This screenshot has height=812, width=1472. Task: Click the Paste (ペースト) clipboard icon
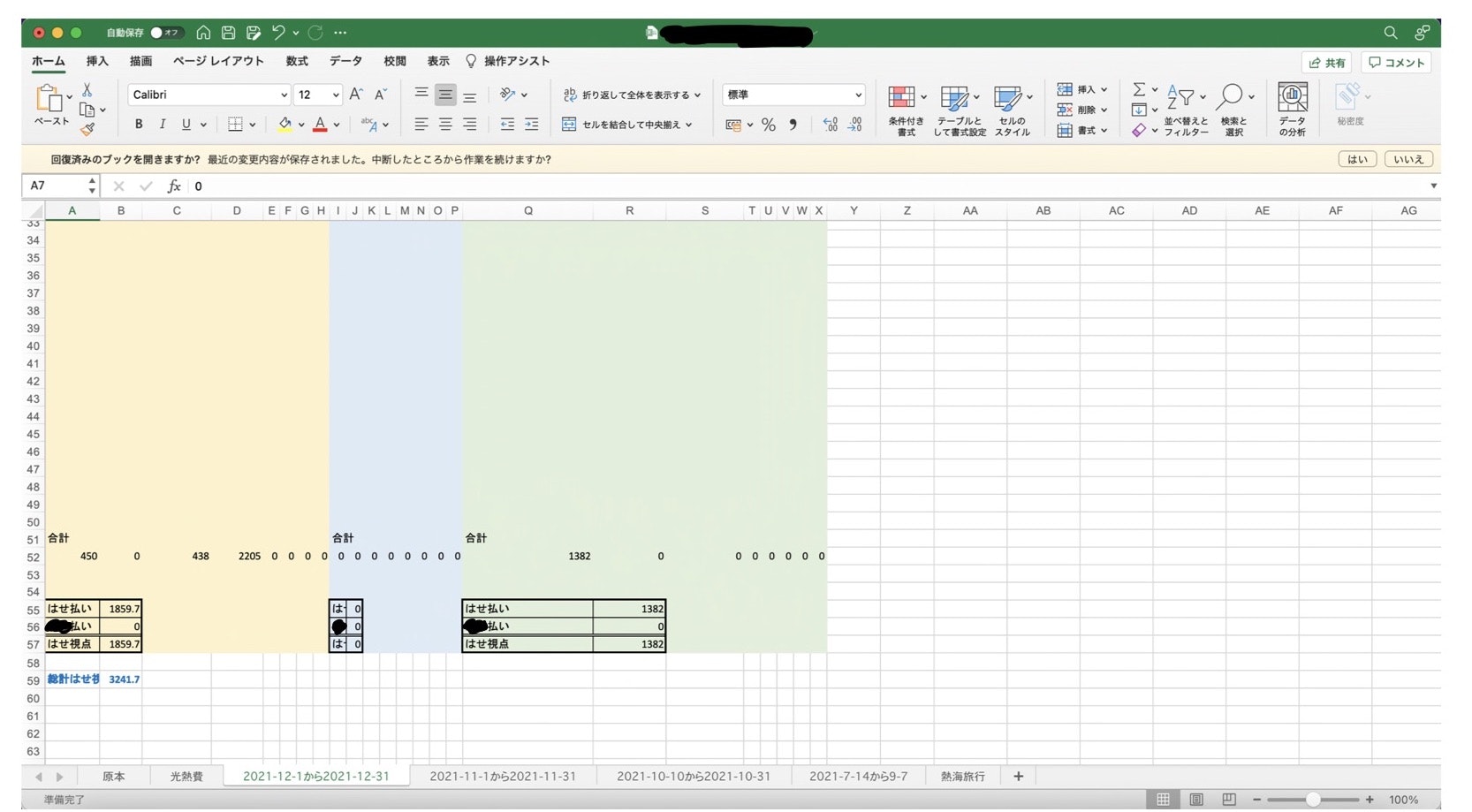tap(49, 97)
